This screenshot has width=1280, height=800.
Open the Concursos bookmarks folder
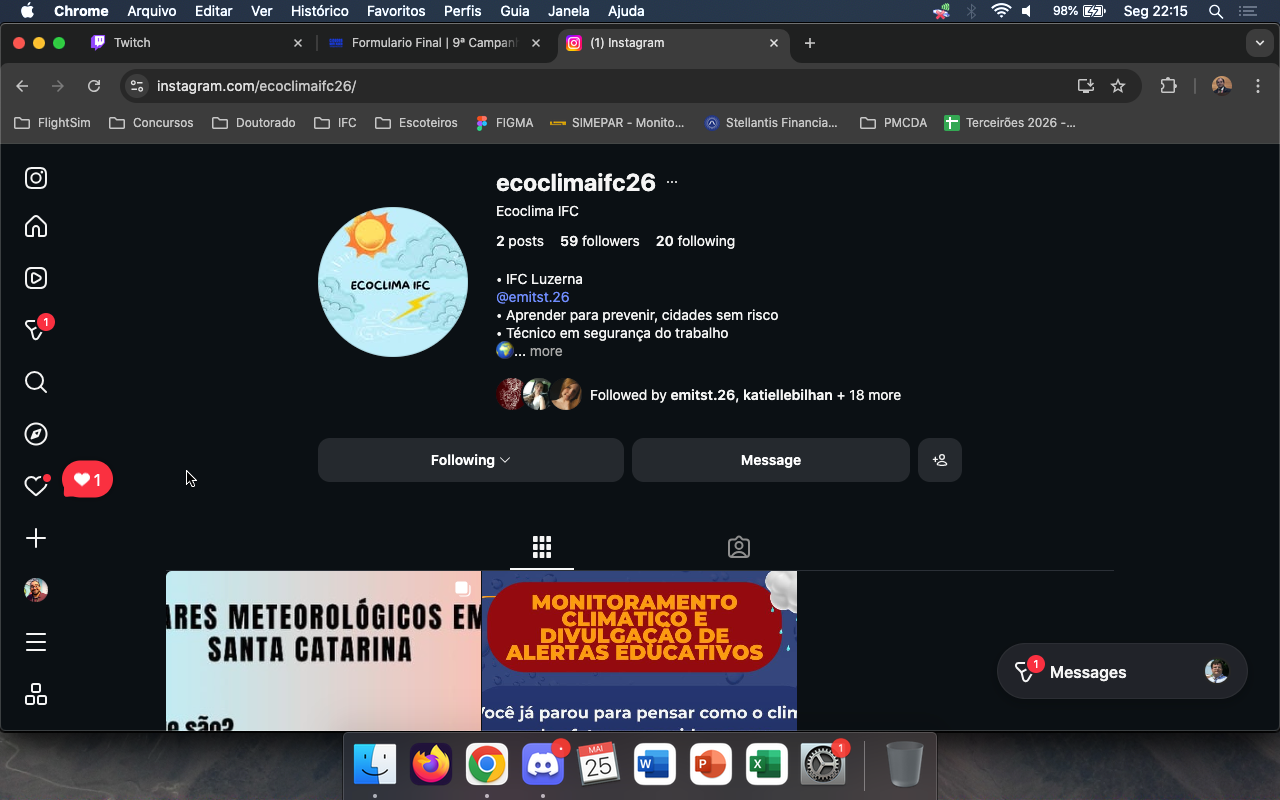pos(151,123)
